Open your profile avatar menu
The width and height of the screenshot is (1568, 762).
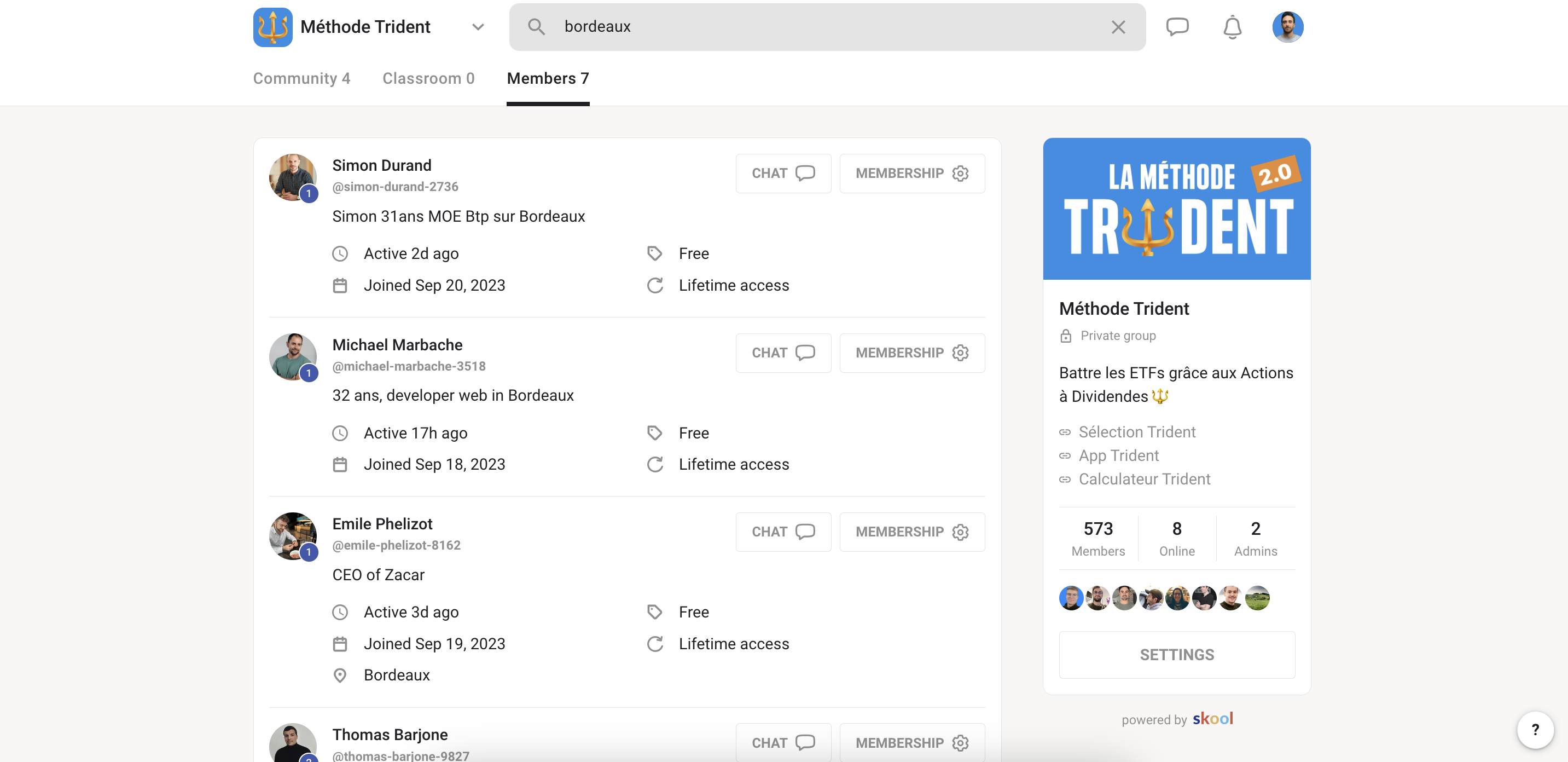click(1287, 27)
